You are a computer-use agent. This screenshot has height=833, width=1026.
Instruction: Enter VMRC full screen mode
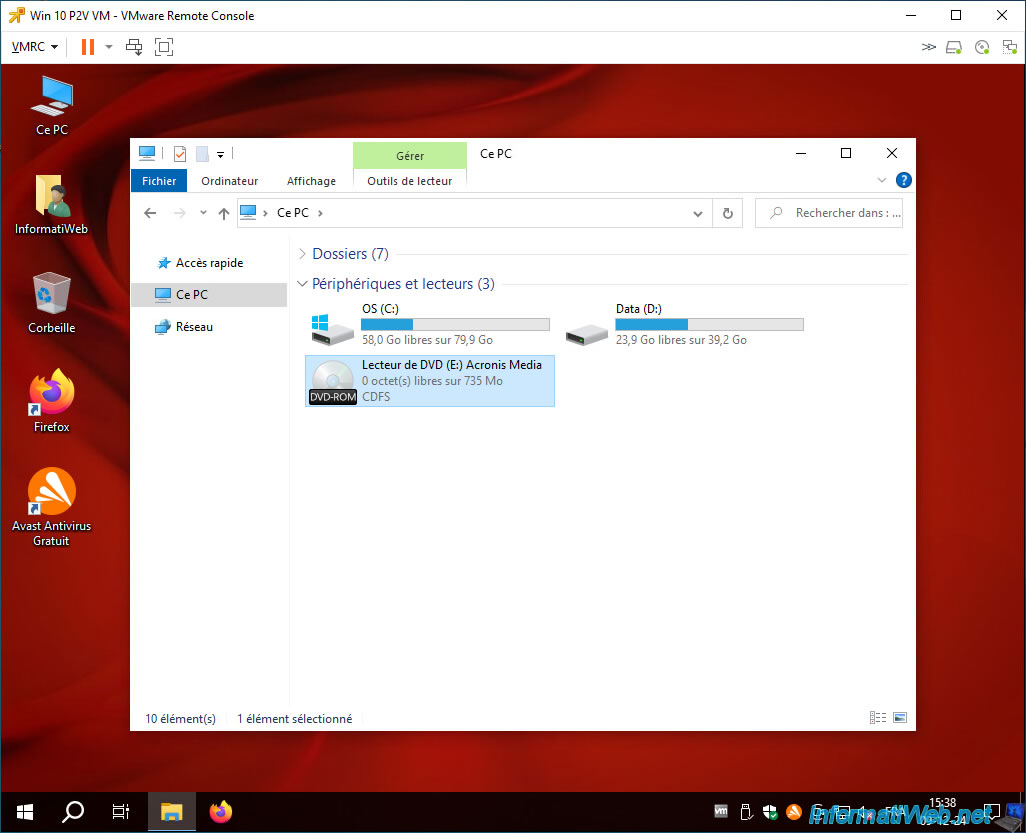[164, 46]
